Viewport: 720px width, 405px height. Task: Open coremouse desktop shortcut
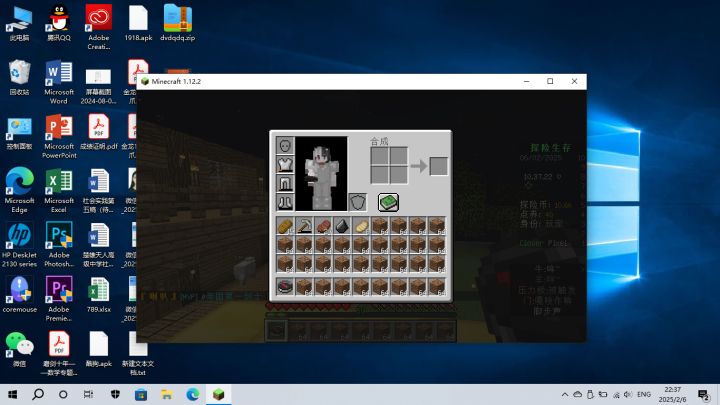tap(19, 295)
